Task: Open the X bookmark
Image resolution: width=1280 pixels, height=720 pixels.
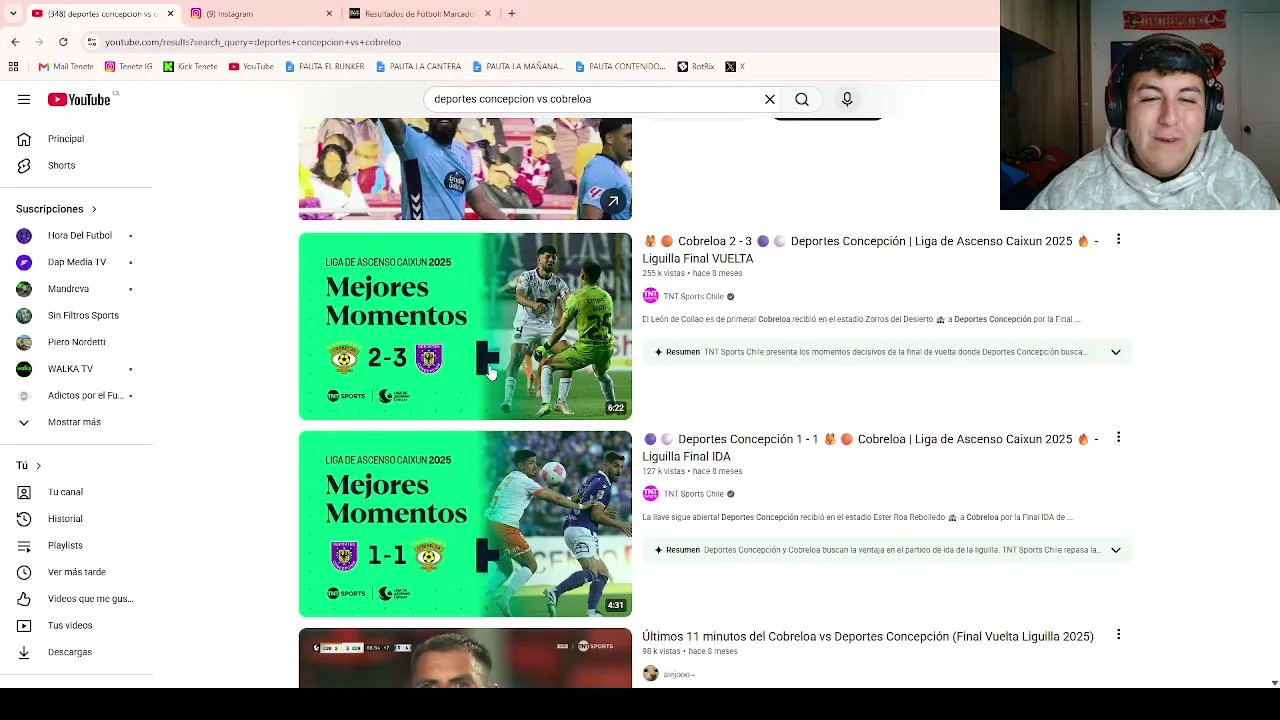Action: (x=735, y=67)
